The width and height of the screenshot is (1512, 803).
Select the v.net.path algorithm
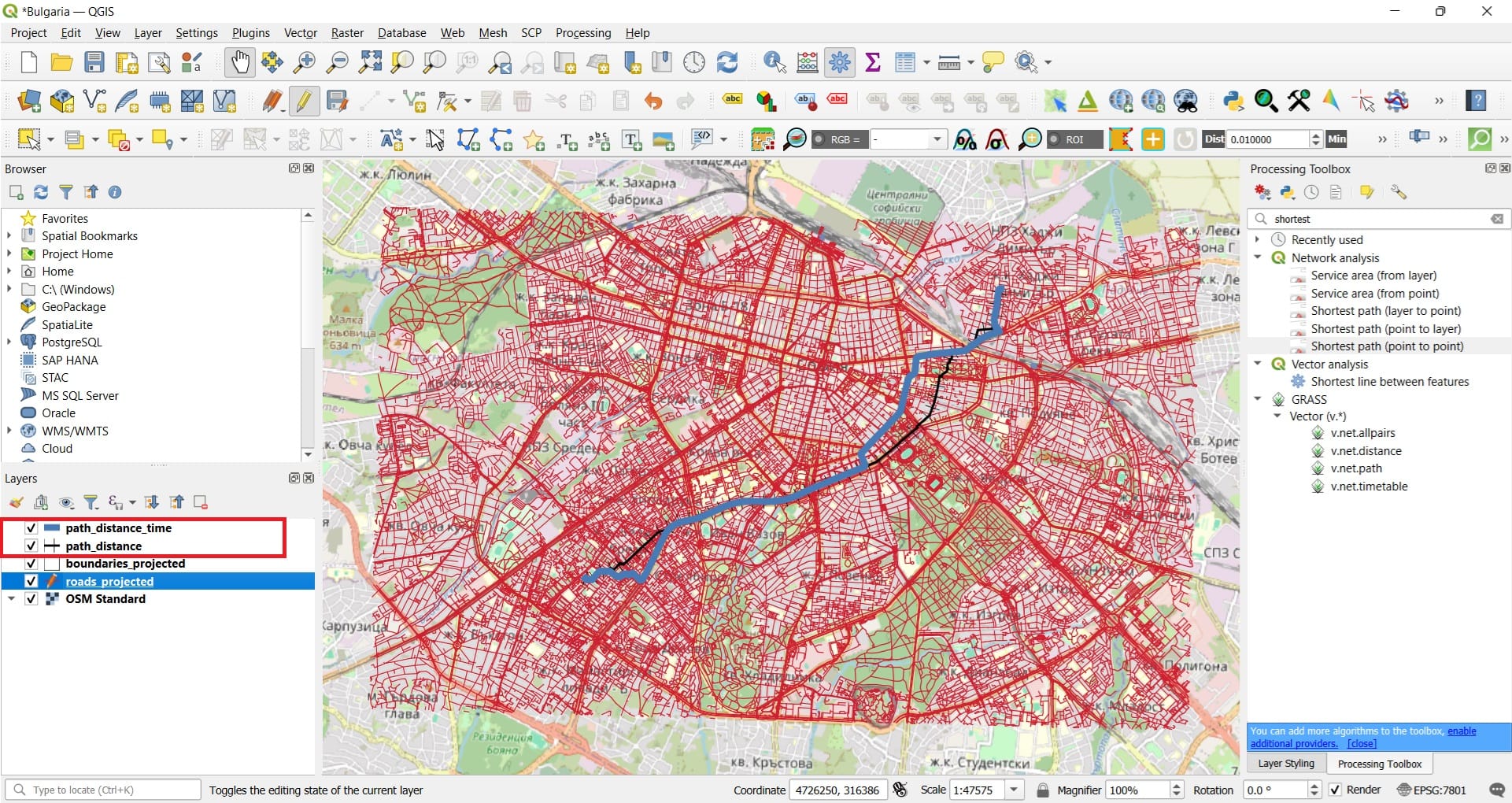tap(1356, 468)
